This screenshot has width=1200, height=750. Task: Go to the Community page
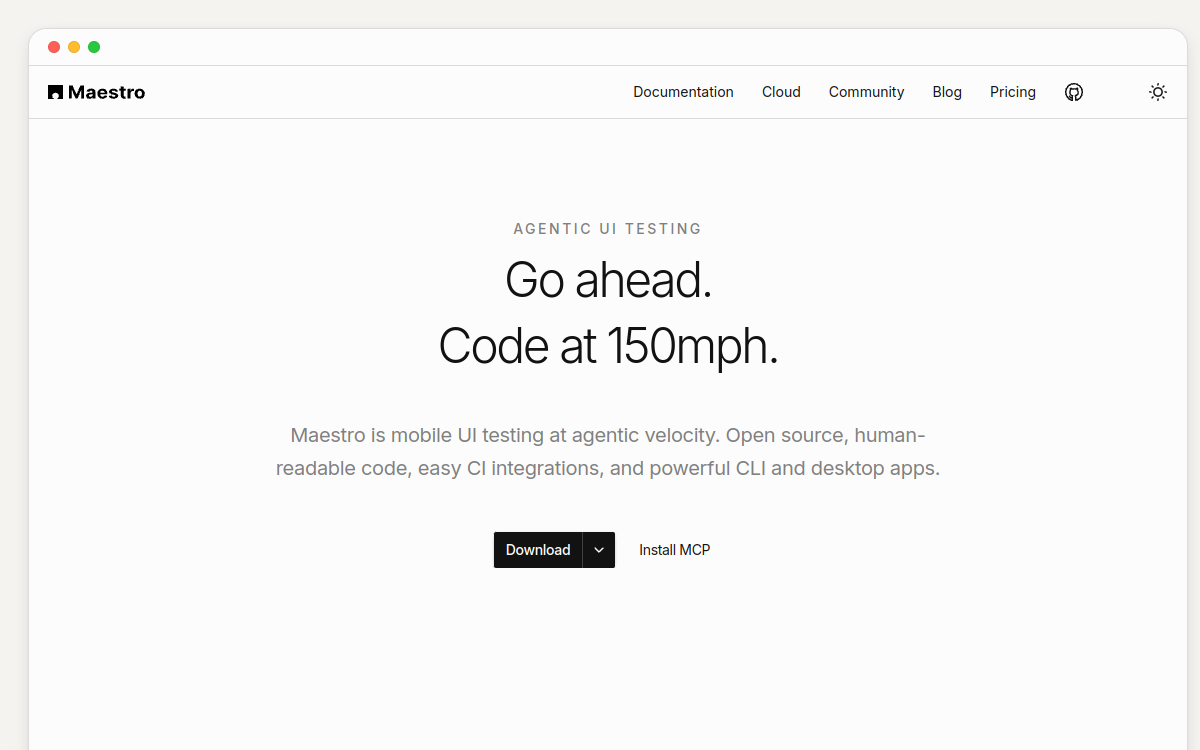pyautogui.click(x=867, y=92)
